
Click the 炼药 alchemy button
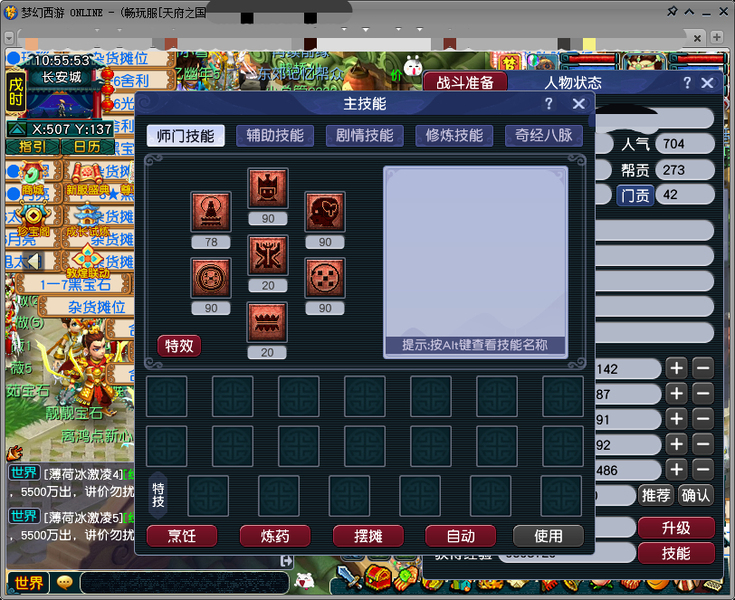(275, 536)
